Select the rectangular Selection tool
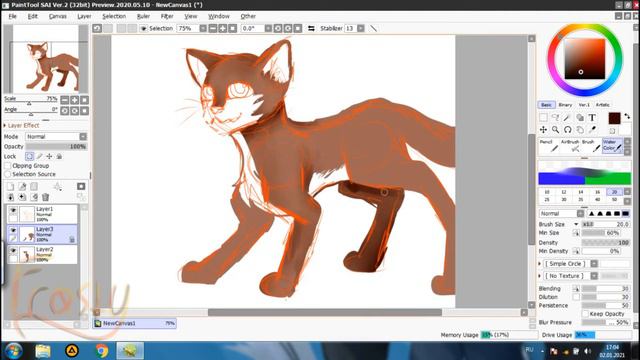This screenshot has width=640, height=360. tap(543, 118)
